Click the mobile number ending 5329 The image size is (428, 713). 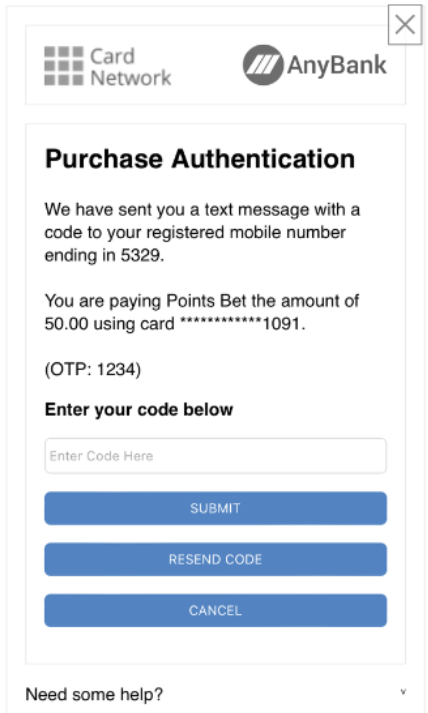pos(141,255)
